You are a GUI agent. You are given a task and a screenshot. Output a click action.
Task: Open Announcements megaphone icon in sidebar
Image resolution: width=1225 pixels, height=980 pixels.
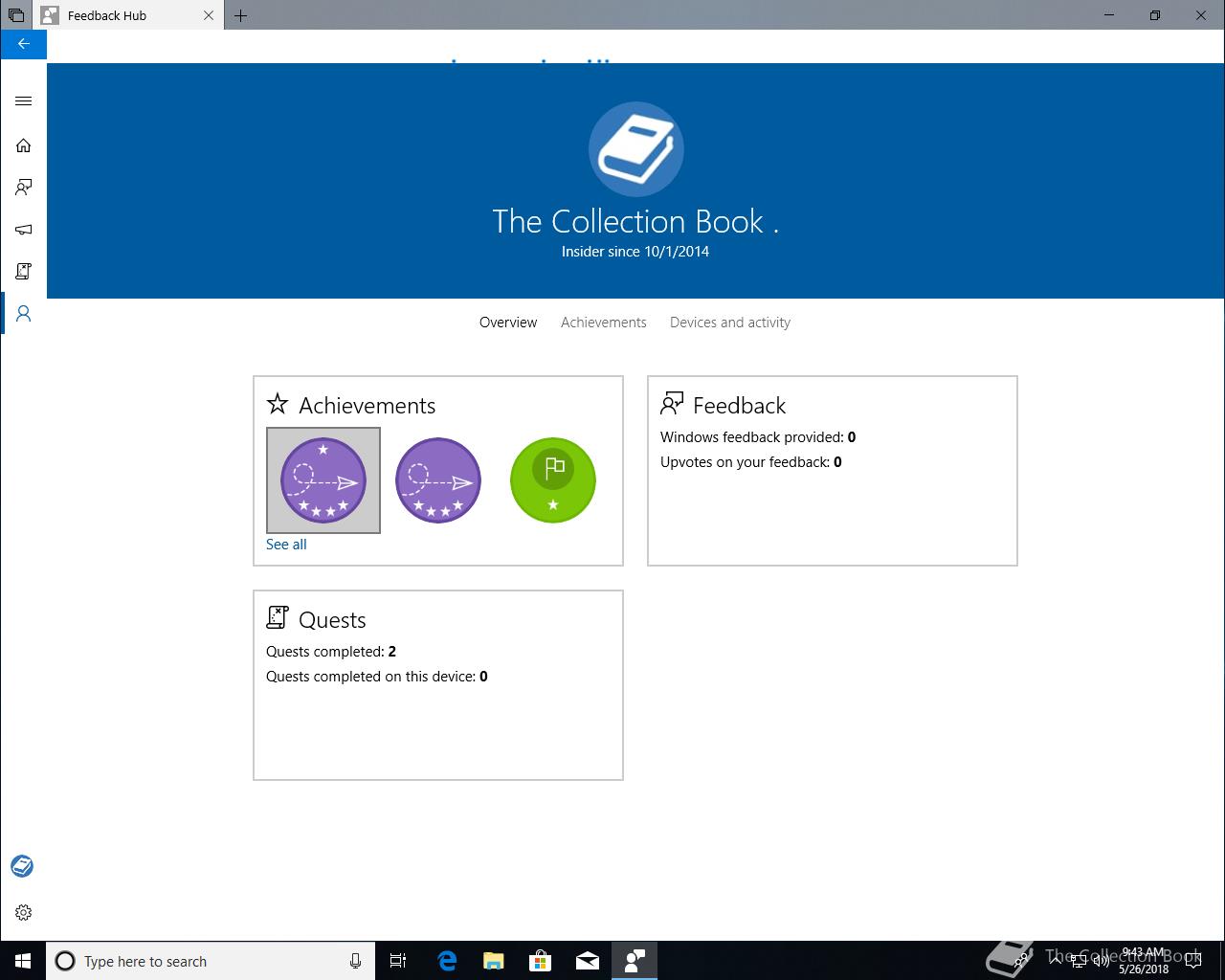23,230
